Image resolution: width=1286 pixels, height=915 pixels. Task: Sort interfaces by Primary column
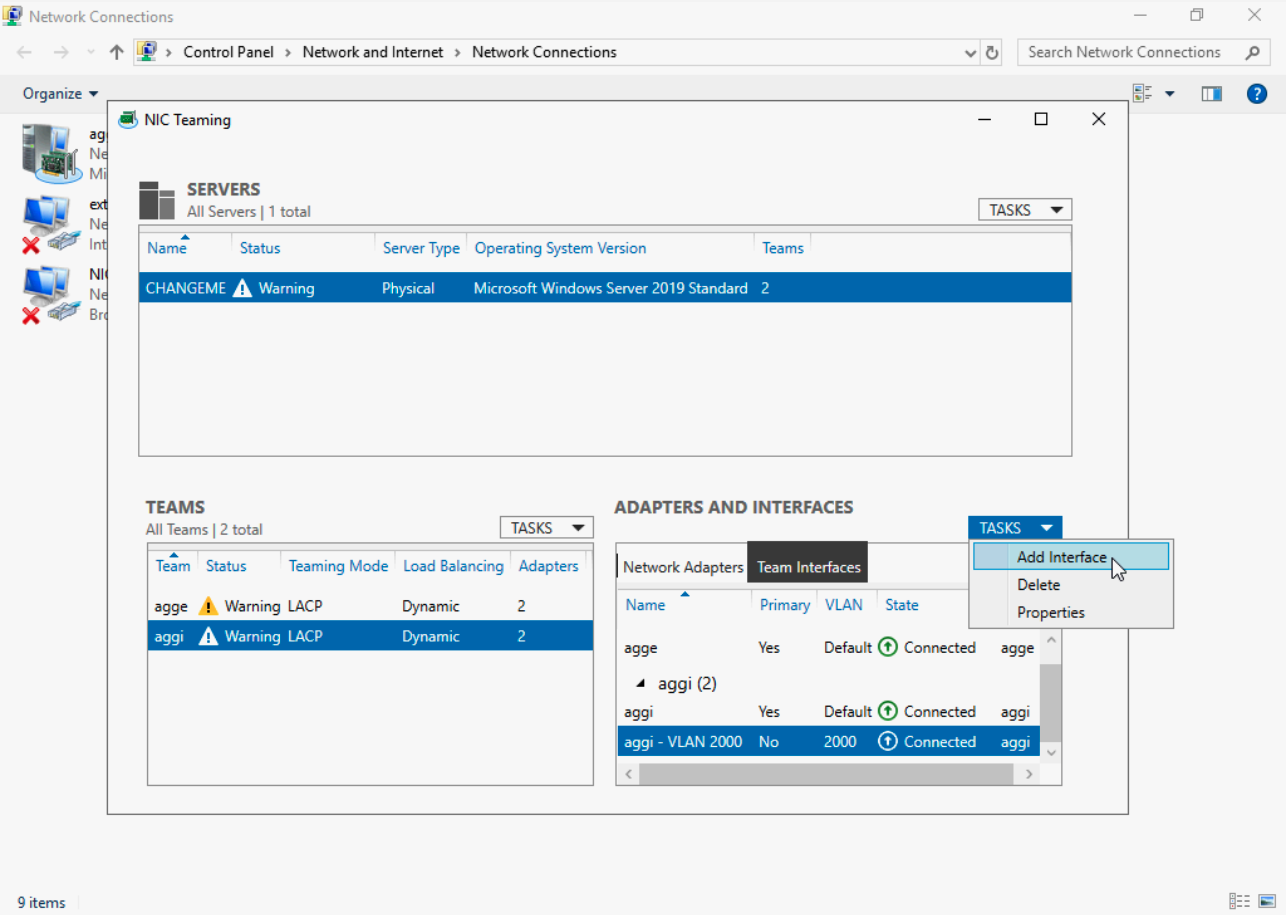pyautogui.click(x=785, y=605)
